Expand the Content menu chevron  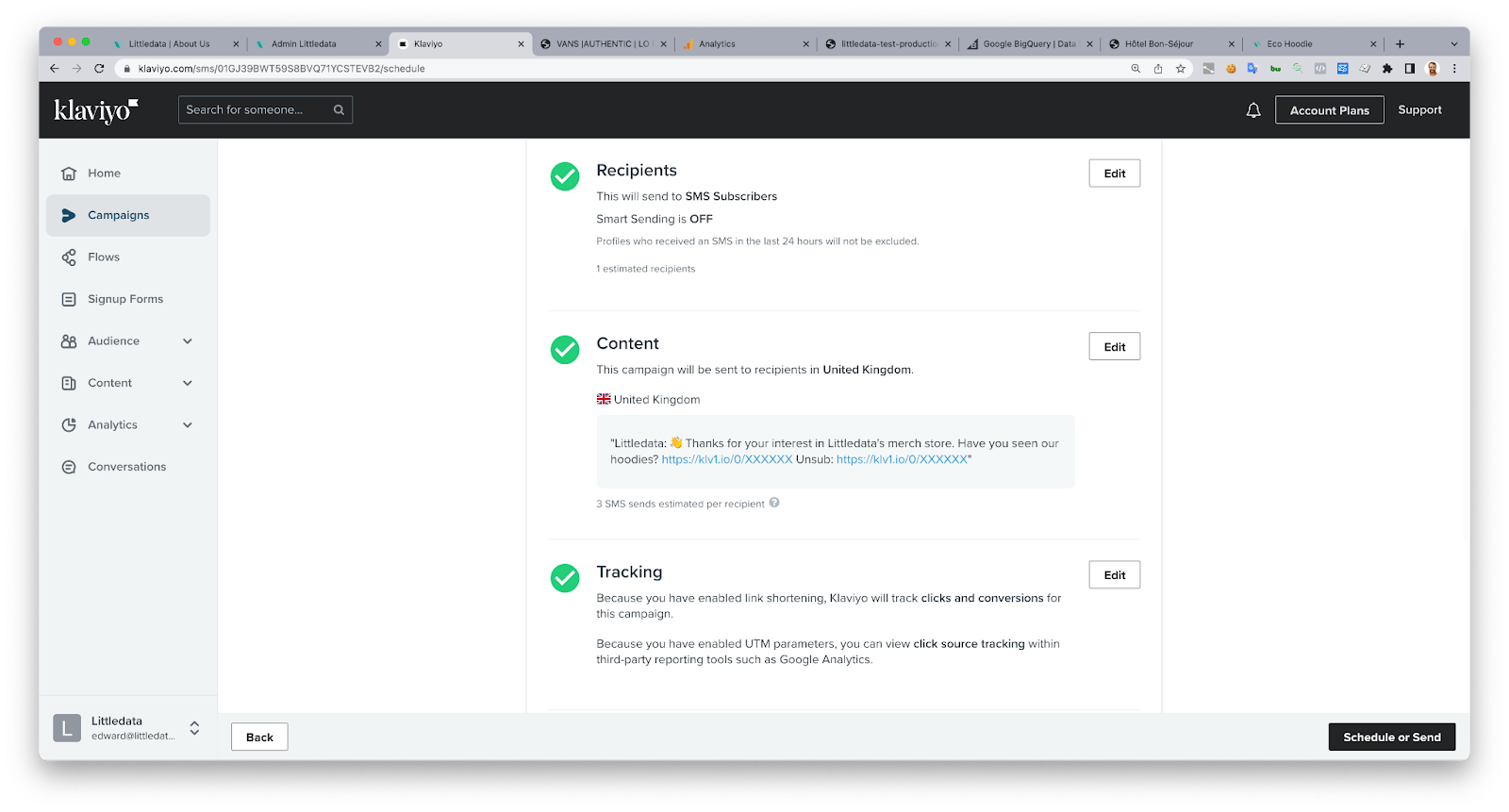click(x=188, y=383)
